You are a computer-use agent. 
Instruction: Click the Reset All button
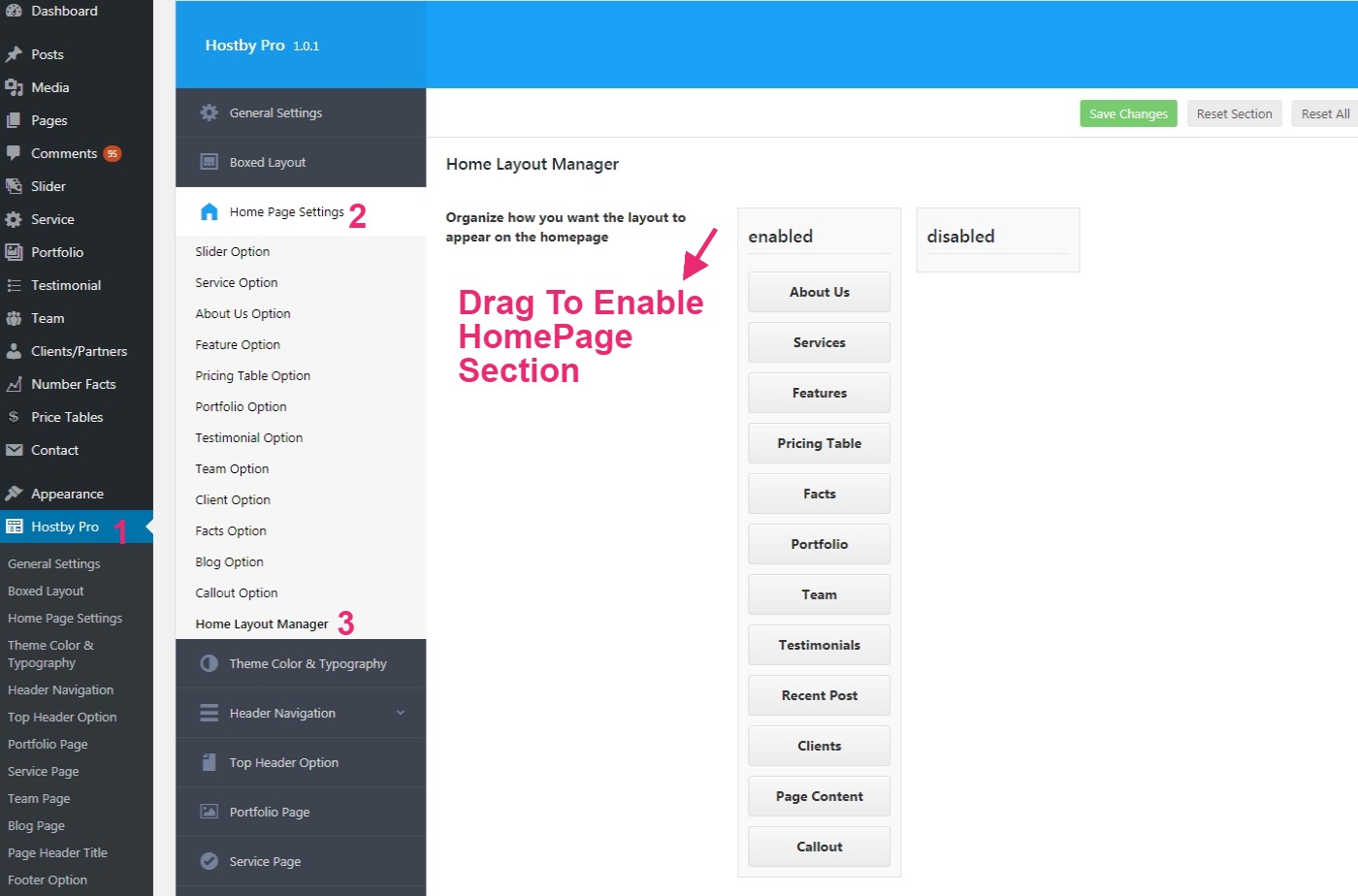1325,113
